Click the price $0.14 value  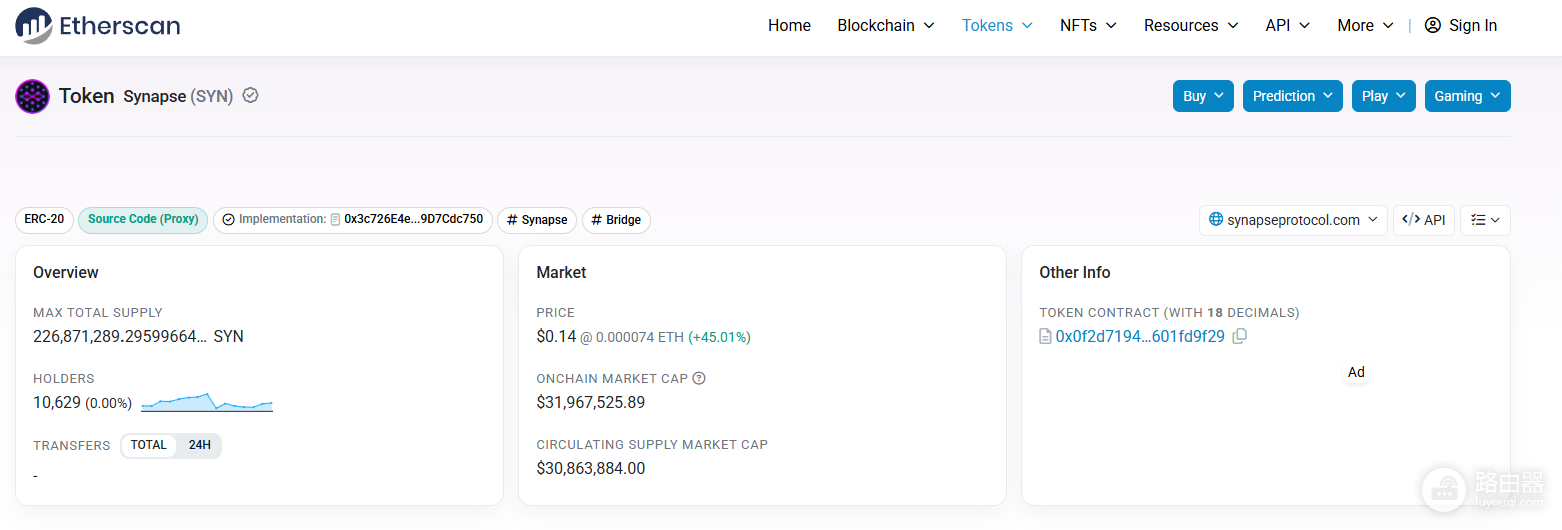pyautogui.click(x=556, y=337)
